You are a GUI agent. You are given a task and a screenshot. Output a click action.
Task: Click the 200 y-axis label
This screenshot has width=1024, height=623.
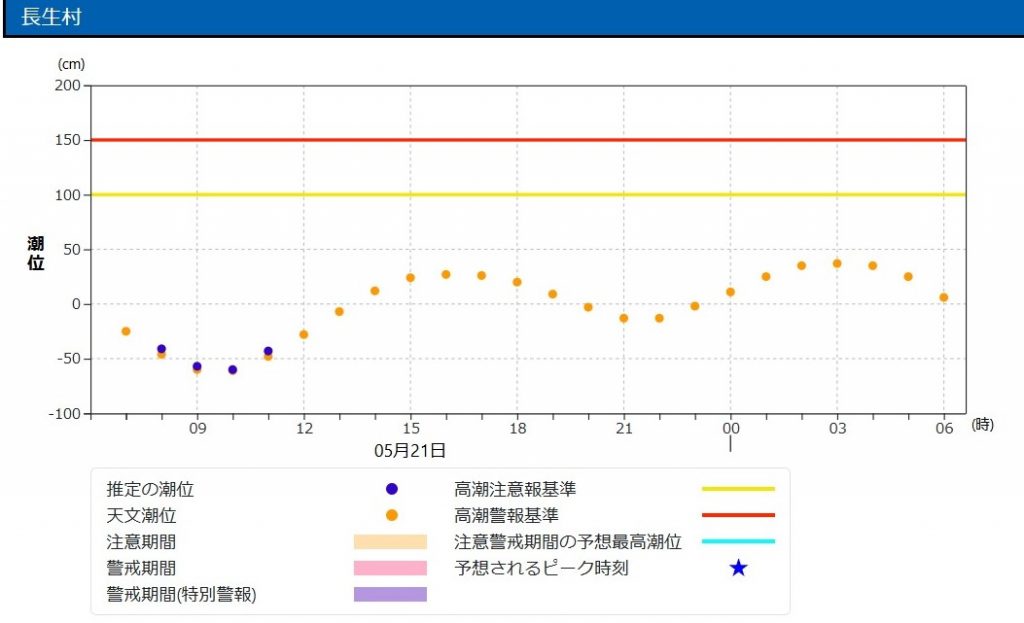[x=67, y=86]
